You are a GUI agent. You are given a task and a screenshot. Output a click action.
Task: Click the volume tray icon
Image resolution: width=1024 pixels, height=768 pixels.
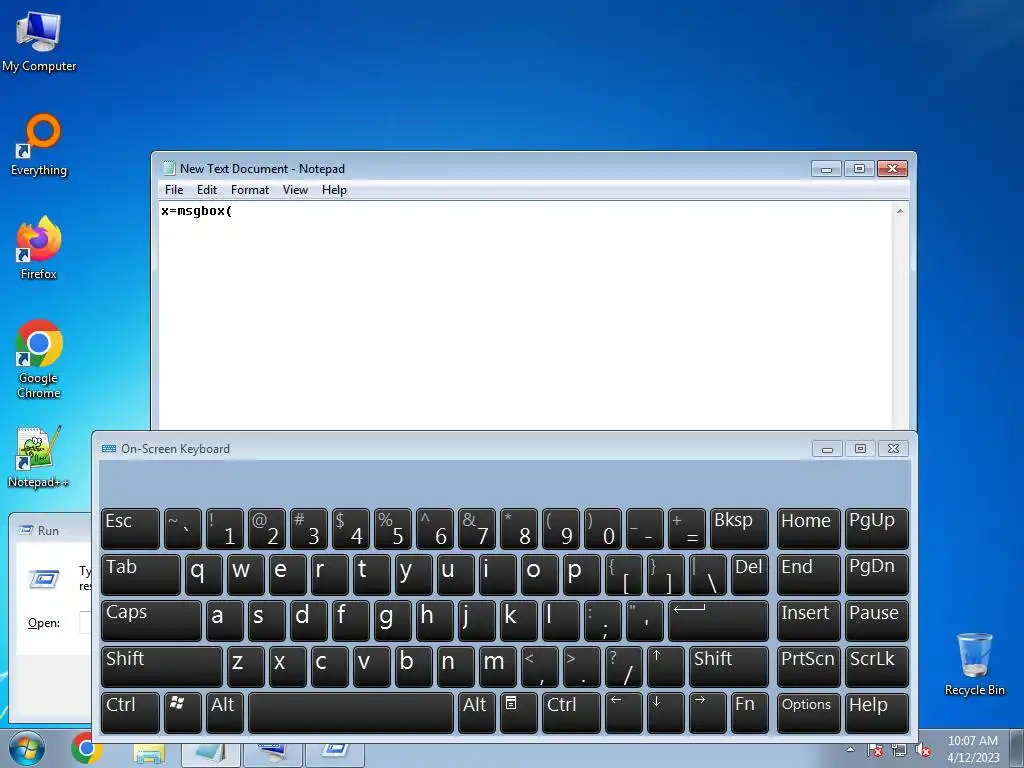923,750
